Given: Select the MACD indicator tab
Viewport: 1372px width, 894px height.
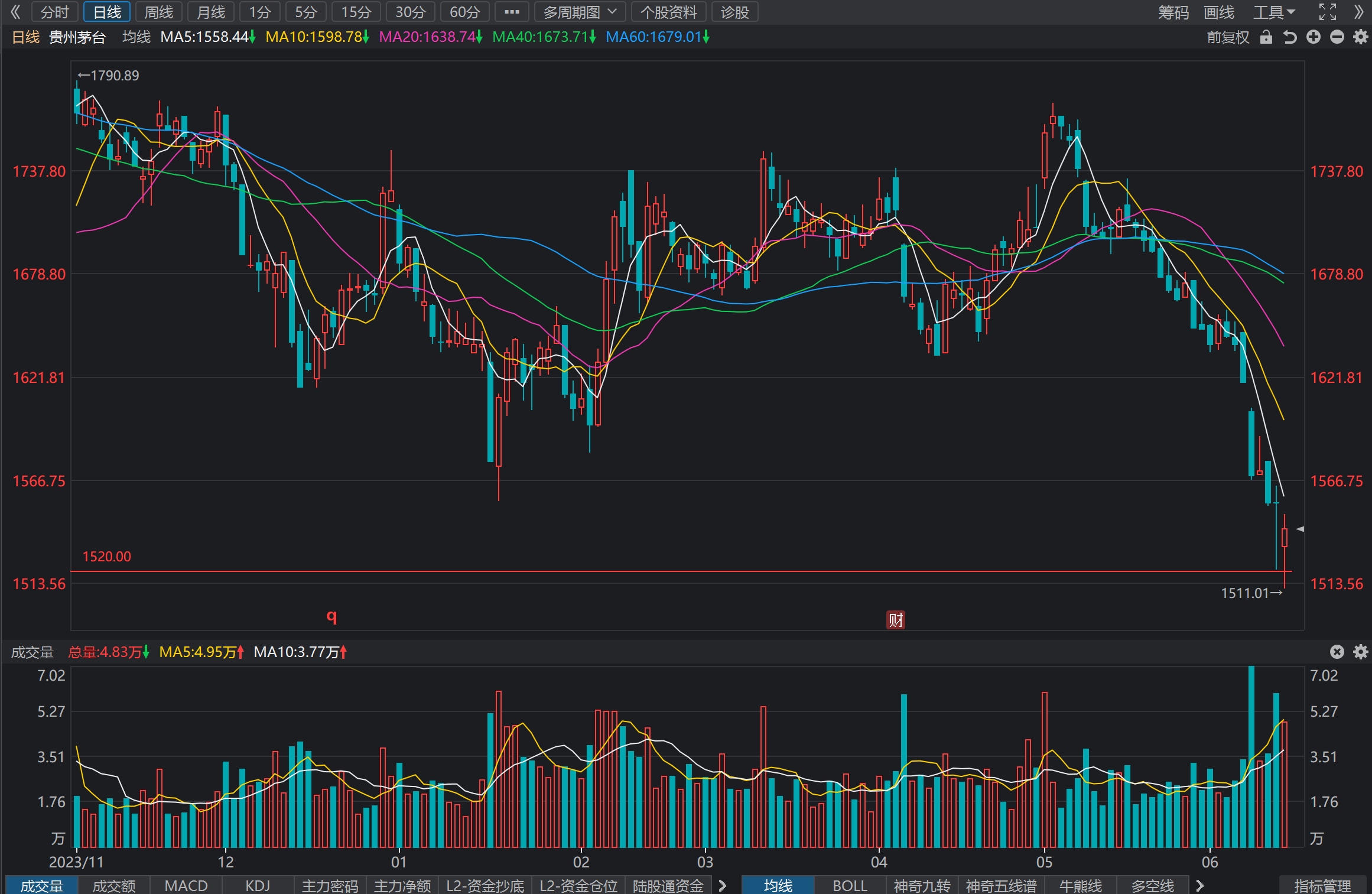Looking at the screenshot, I should (x=186, y=885).
